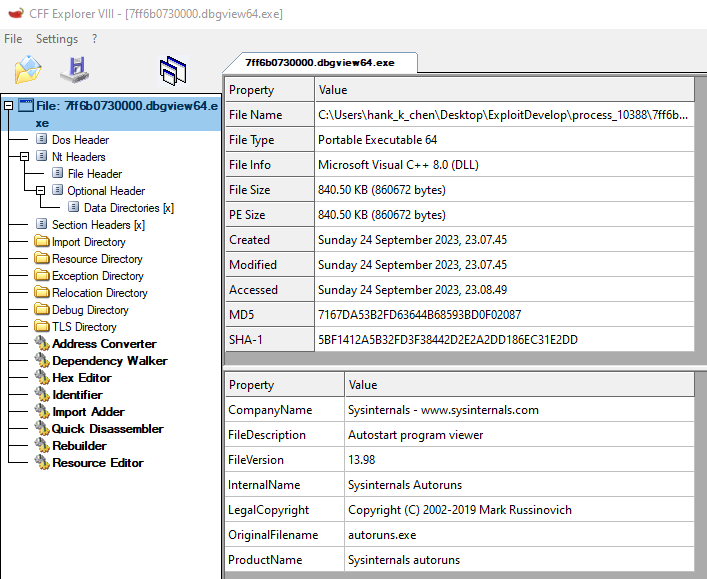
Task: Select the 7ff6b0730000.dbgview64.exe document tab
Action: click(x=320, y=63)
